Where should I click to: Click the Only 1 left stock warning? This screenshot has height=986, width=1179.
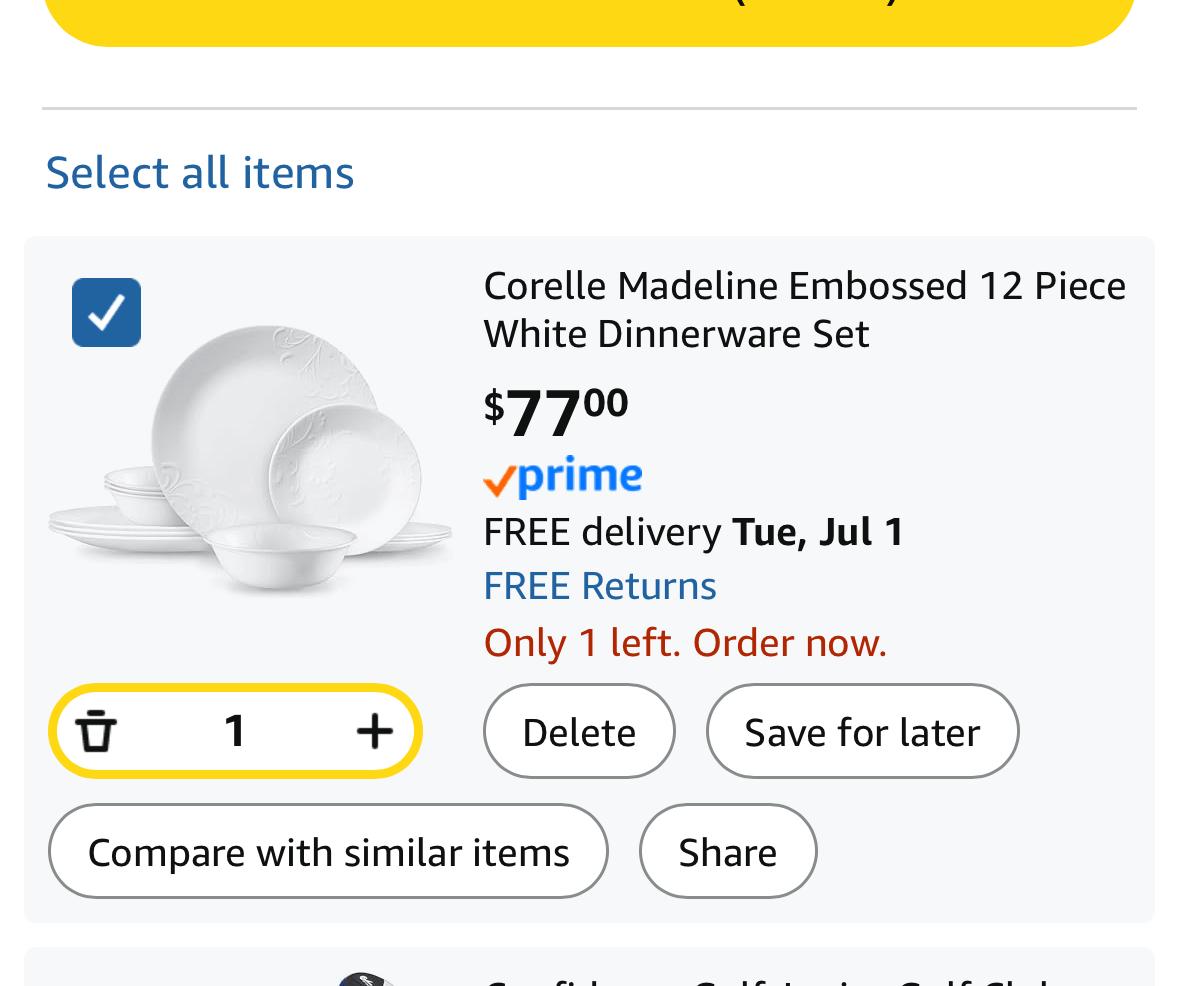pos(685,642)
